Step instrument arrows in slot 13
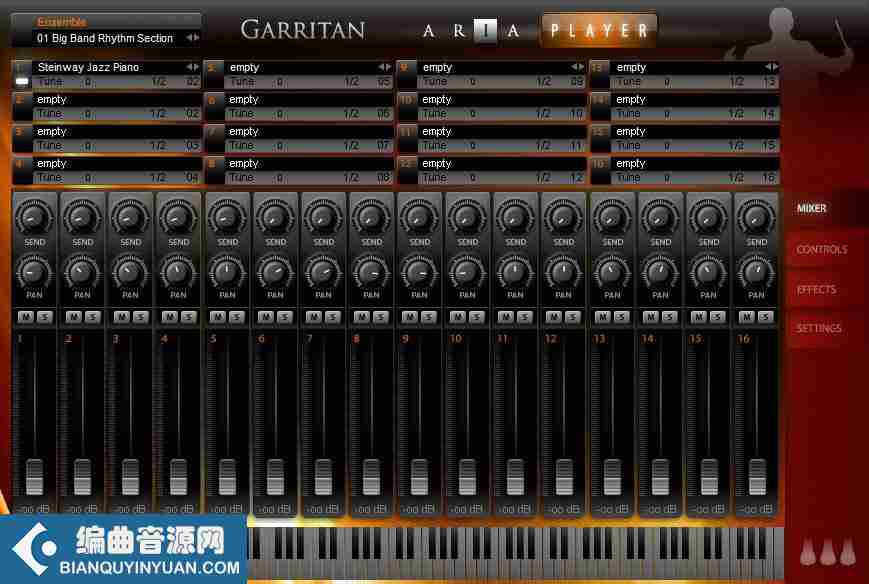 coord(771,66)
